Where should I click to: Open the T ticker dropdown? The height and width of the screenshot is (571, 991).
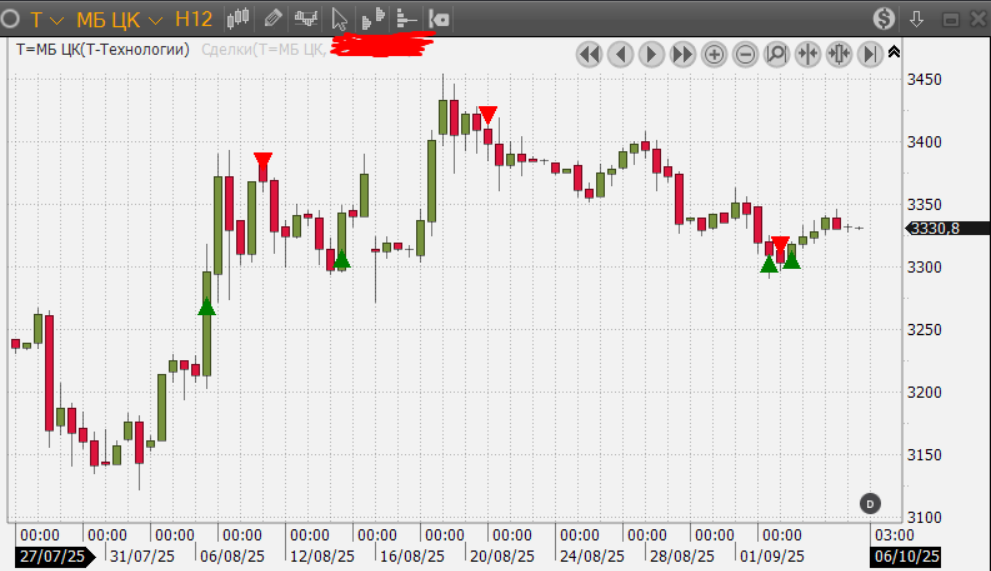46,19
